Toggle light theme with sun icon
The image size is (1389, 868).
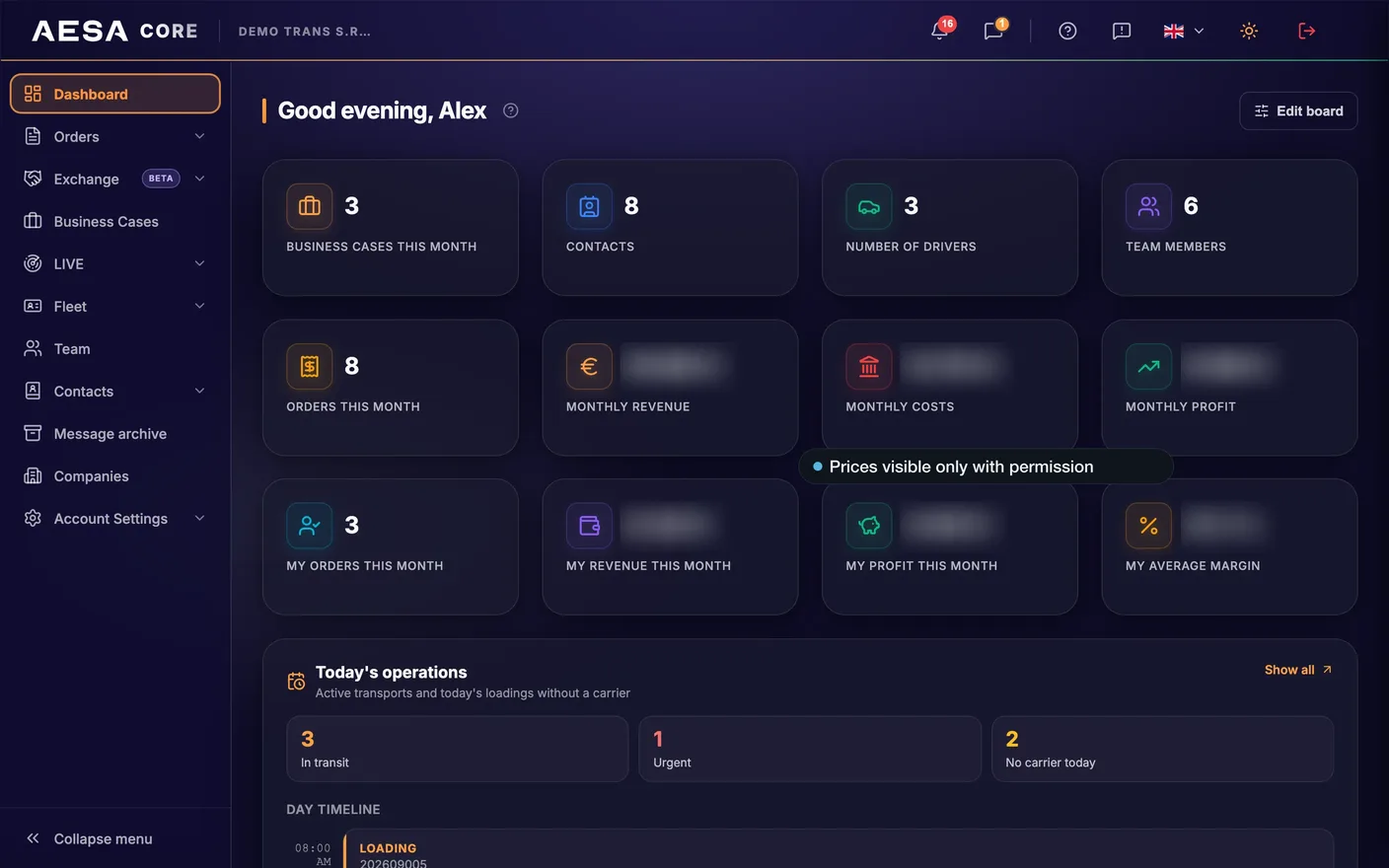1249,31
